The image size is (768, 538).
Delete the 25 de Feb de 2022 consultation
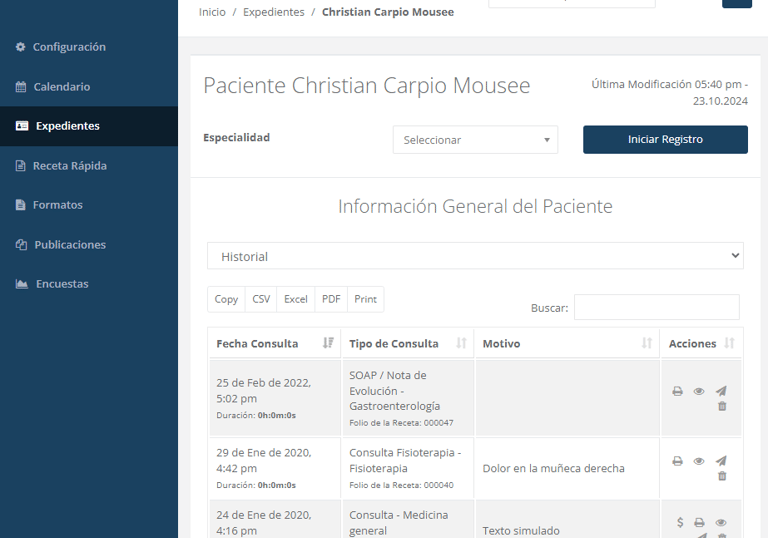click(722, 406)
